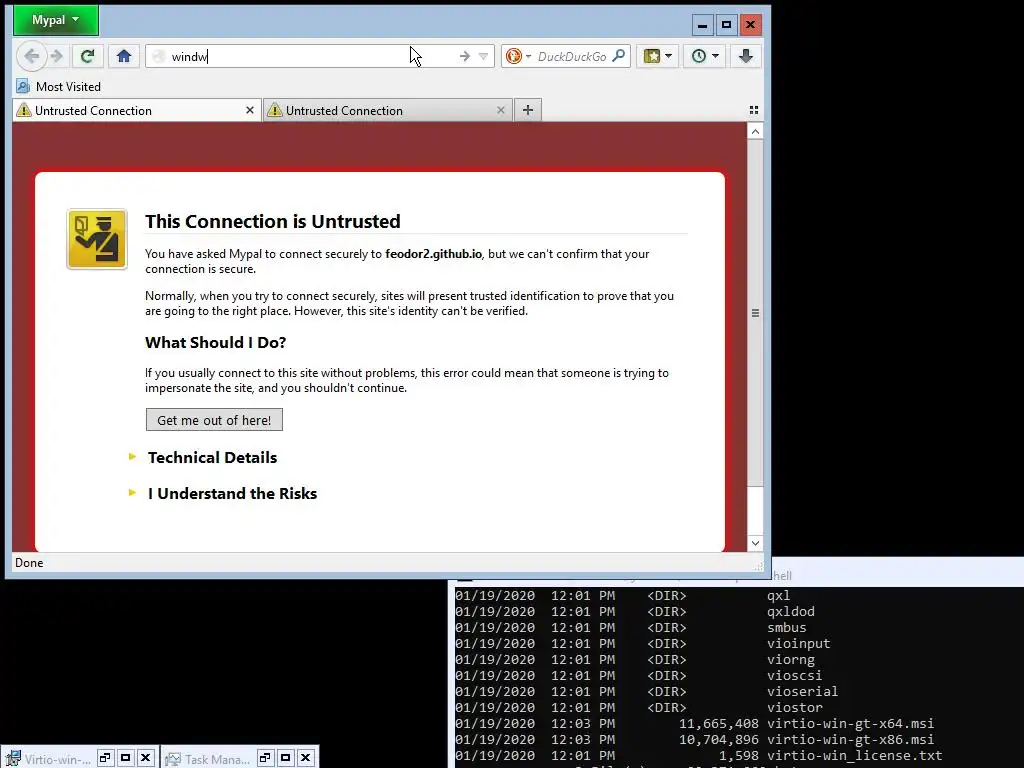This screenshot has width=1024, height=768.
Task: Click the DuckDuckGo search field
Action: 572,56
